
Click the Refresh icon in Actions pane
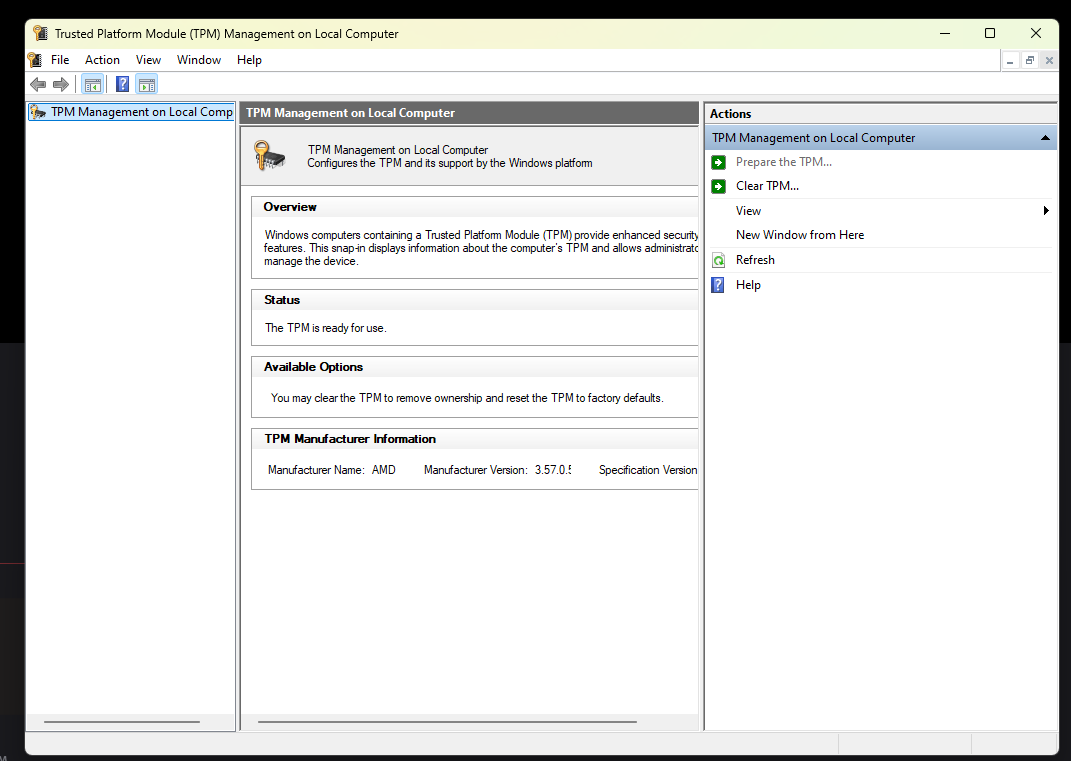point(719,260)
